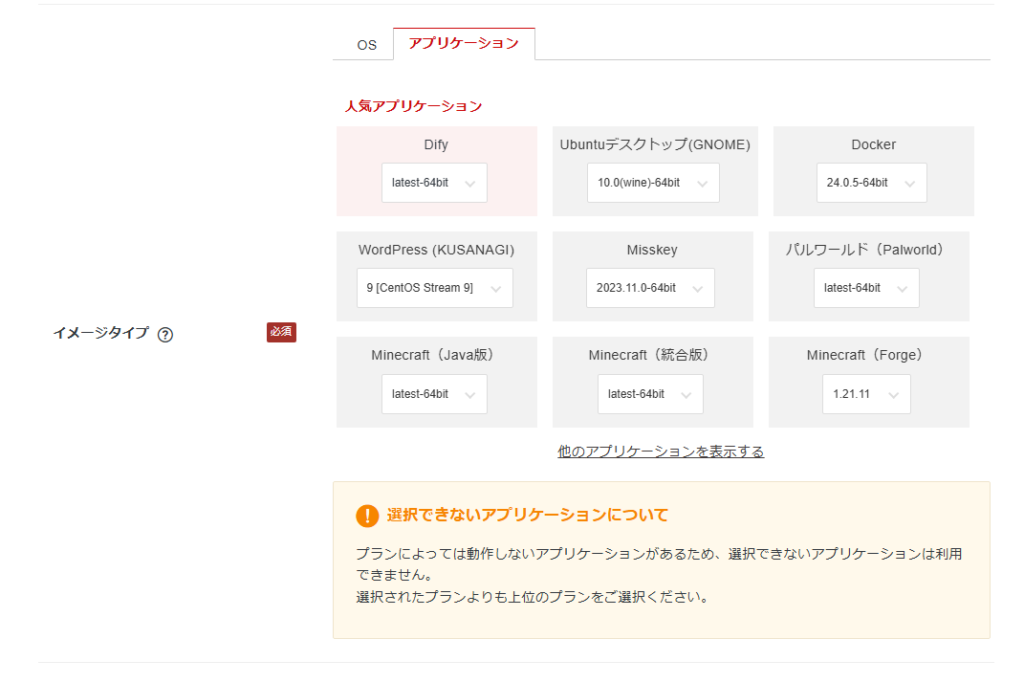This screenshot has height=683, width=1024.
Task: Choose the Docker application card title
Action: [873, 145]
